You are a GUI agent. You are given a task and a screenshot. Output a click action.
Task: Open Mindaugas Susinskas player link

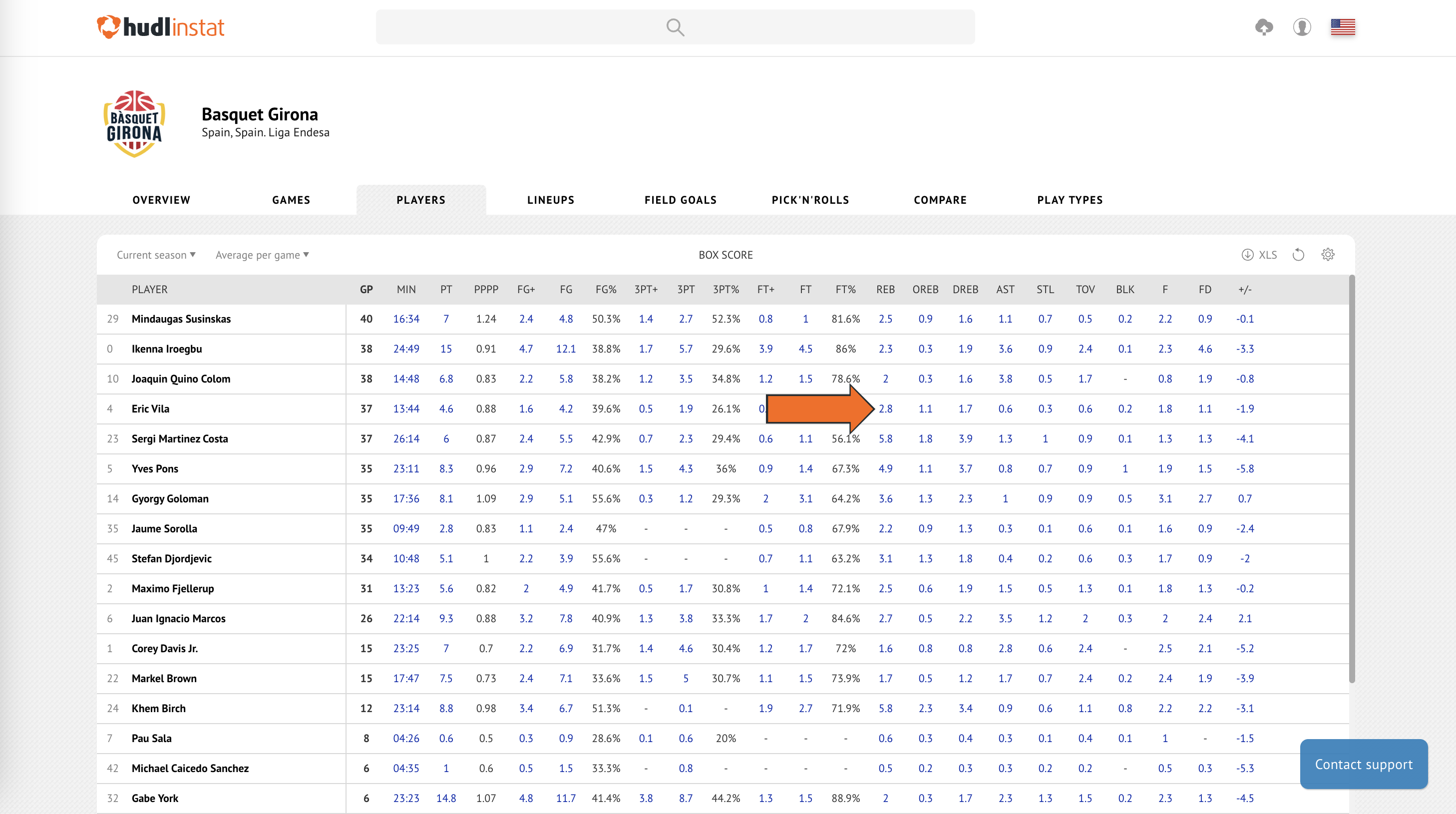click(181, 319)
